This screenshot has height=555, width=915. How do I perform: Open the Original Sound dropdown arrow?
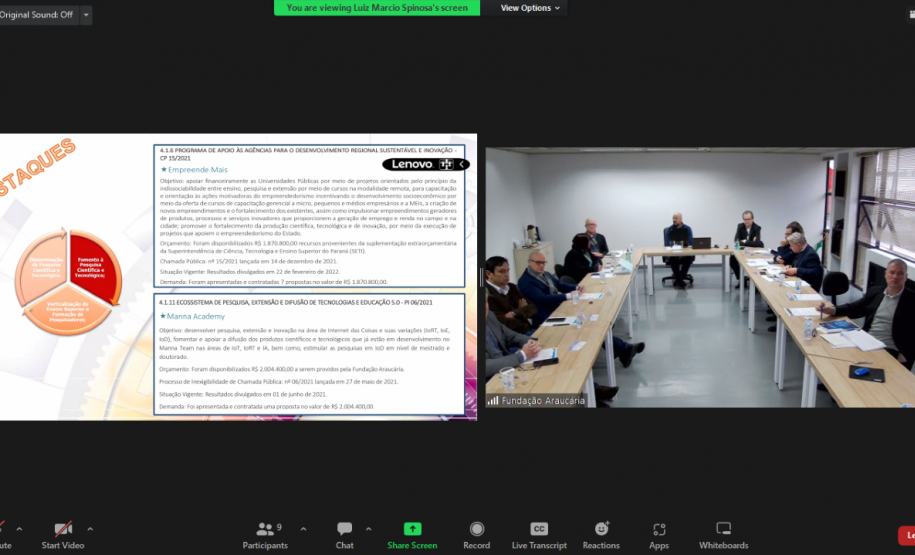coord(86,15)
